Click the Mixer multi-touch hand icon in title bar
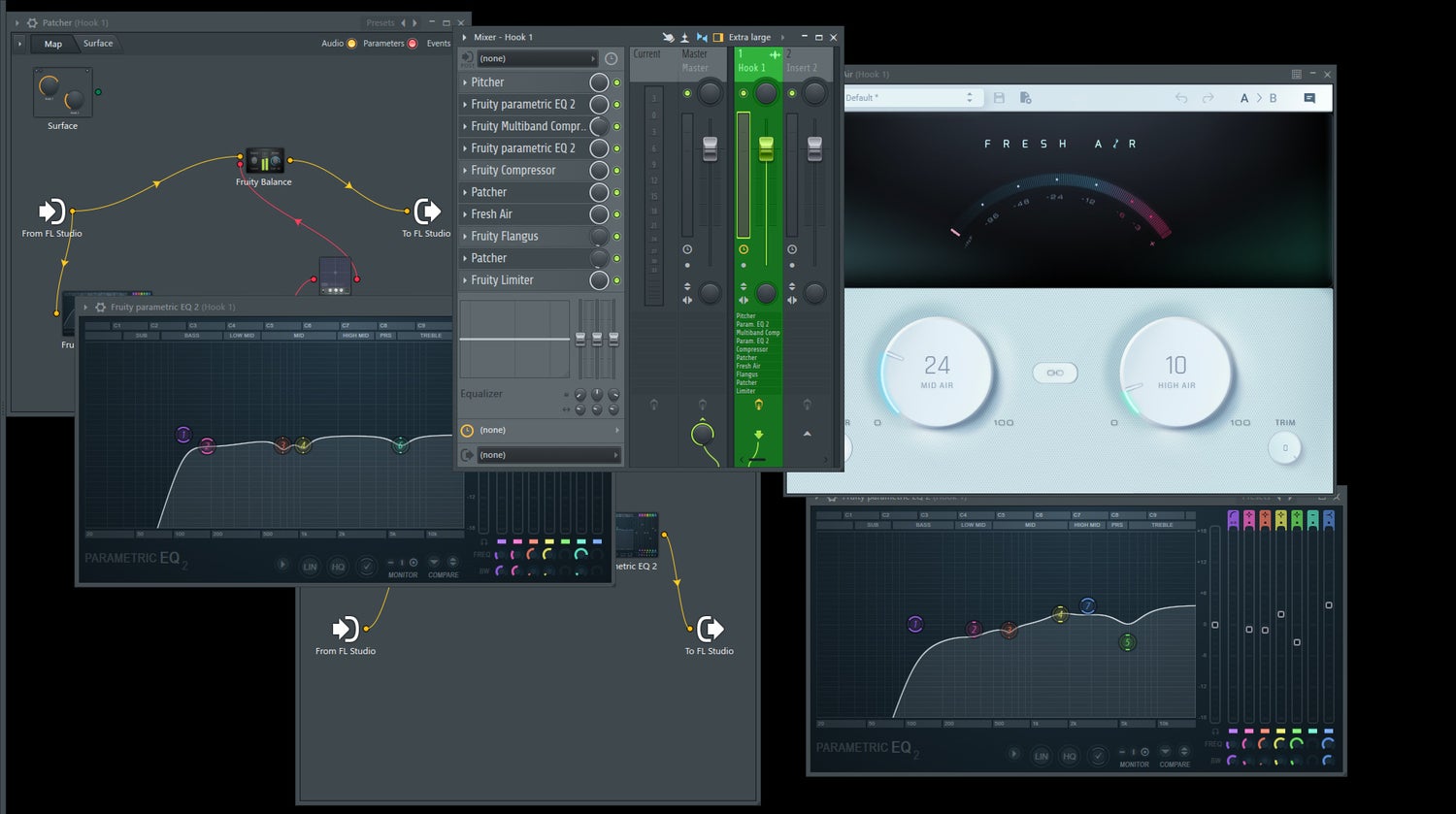Image resolution: width=1456 pixels, height=814 pixels. pyautogui.click(x=668, y=37)
